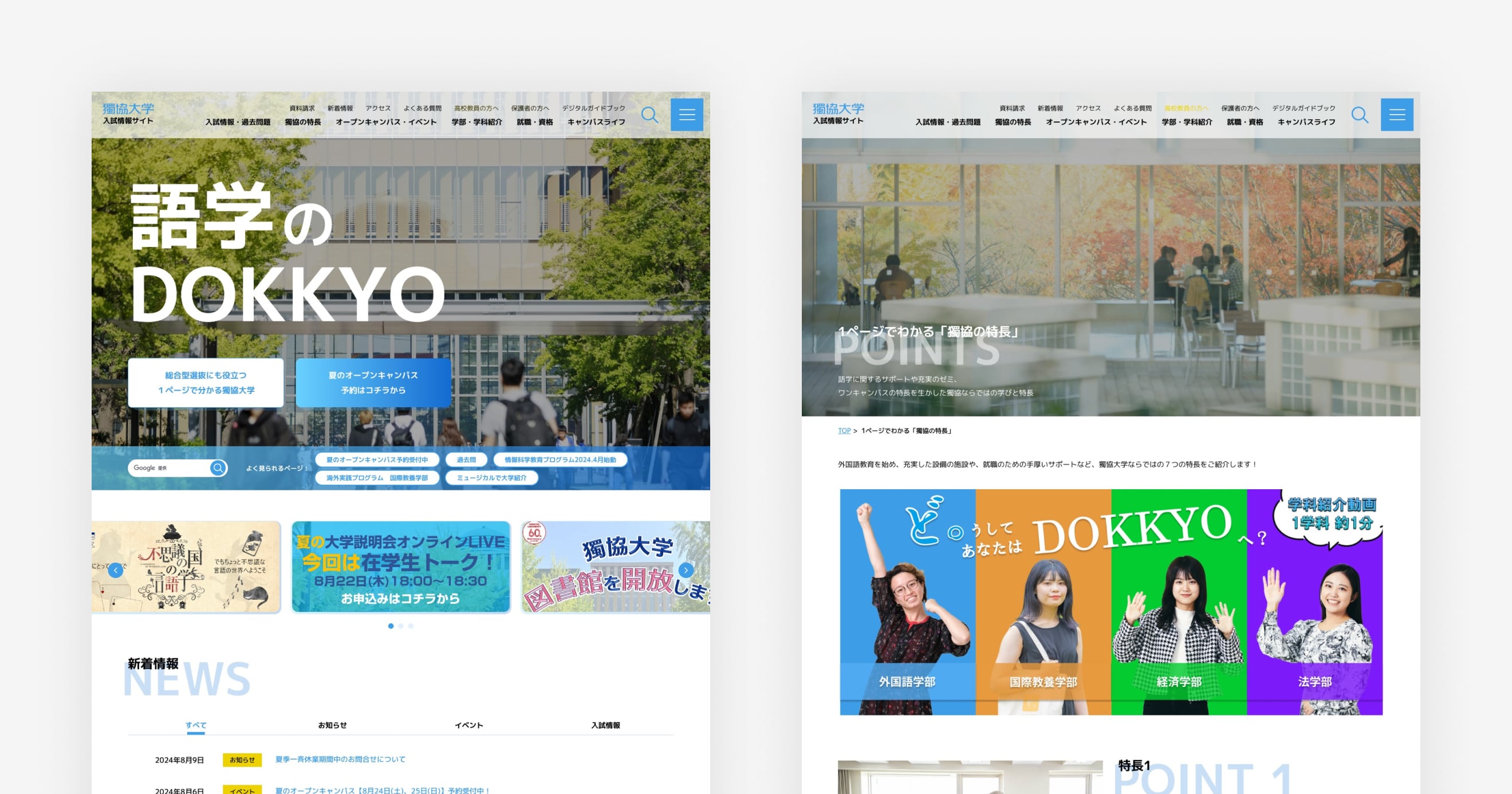Click 夏のオープンキャンパス 予約はコチラから button
The height and width of the screenshot is (794, 1512).
pos(373,383)
